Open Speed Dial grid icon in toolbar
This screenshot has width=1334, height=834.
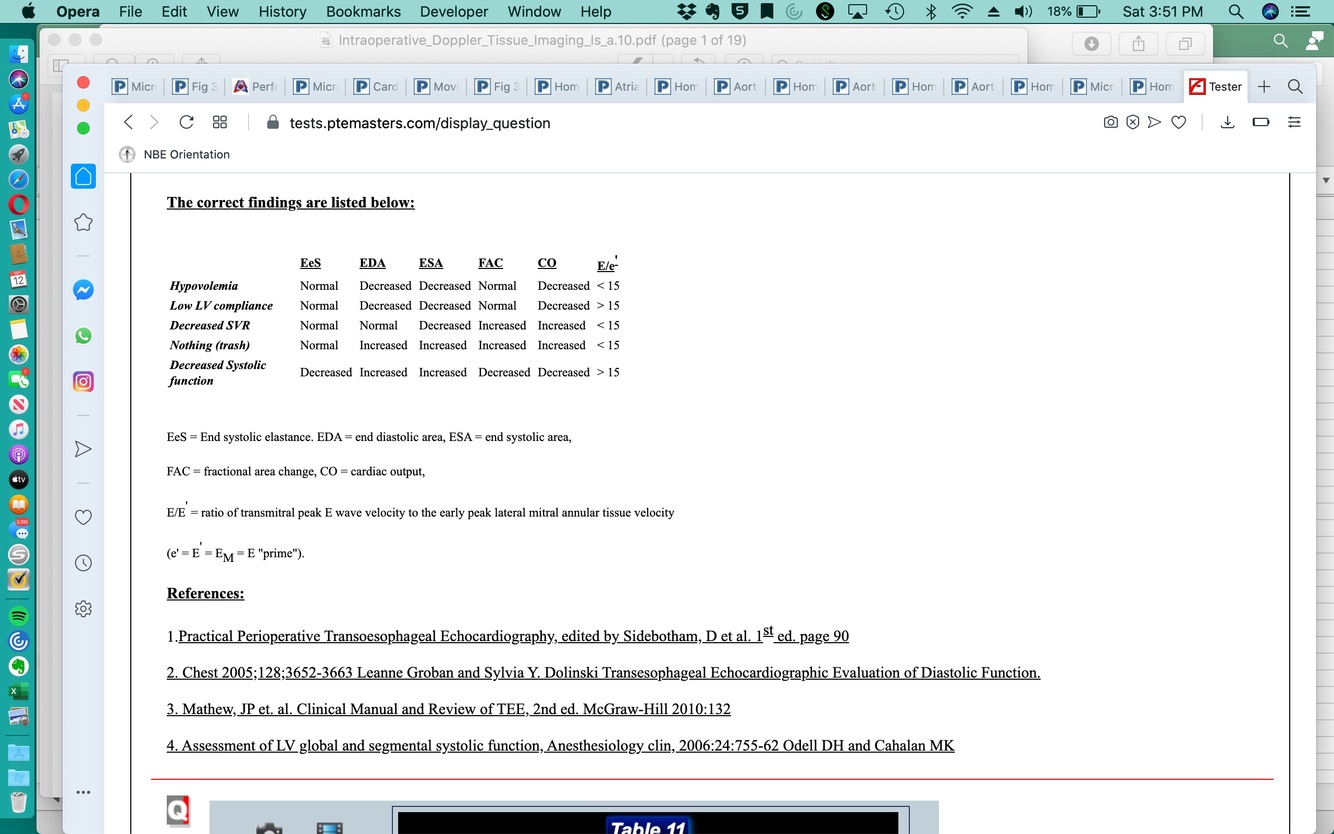[220, 122]
